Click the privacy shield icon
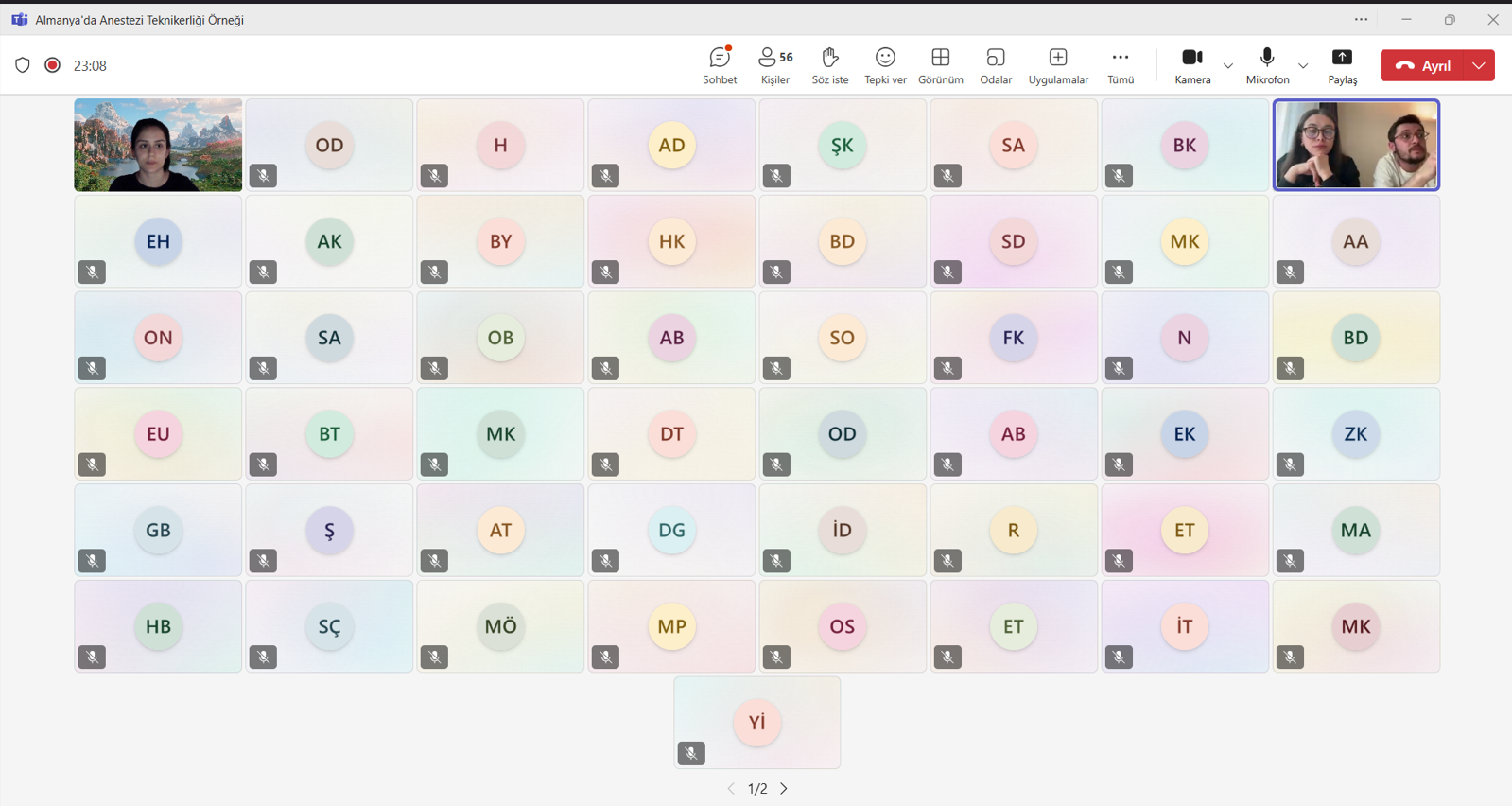 pyautogui.click(x=23, y=65)
